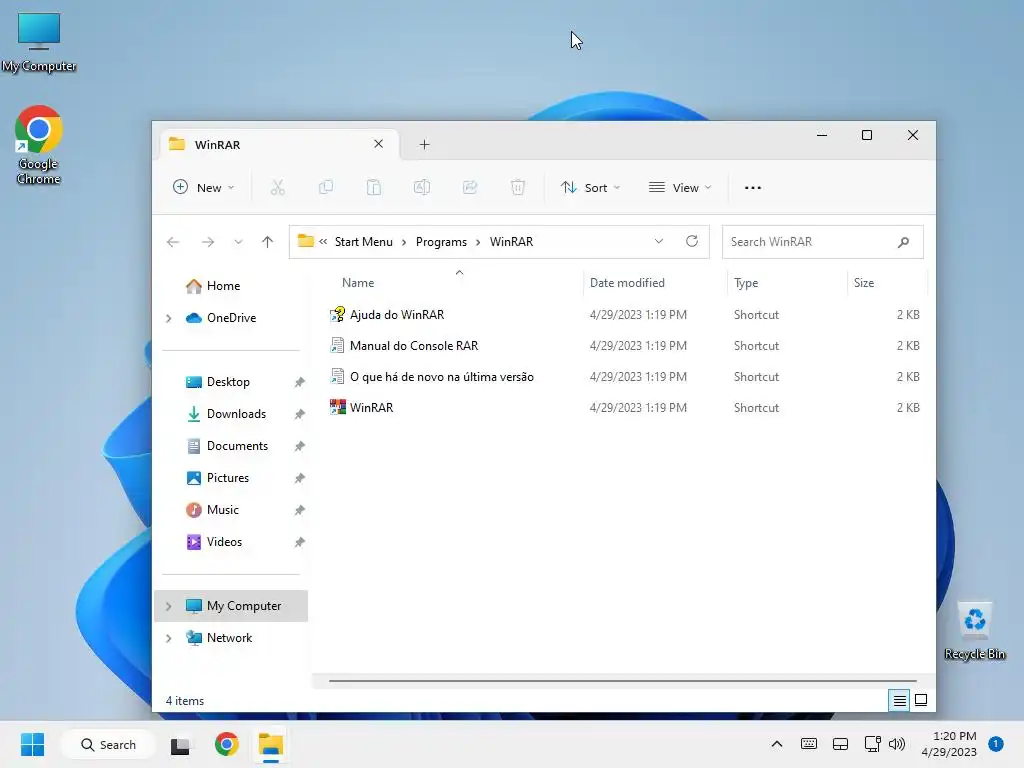Screen dimensions: 1024x768
Task: Open the View dropdown menu
Action: tap(680, 188)
